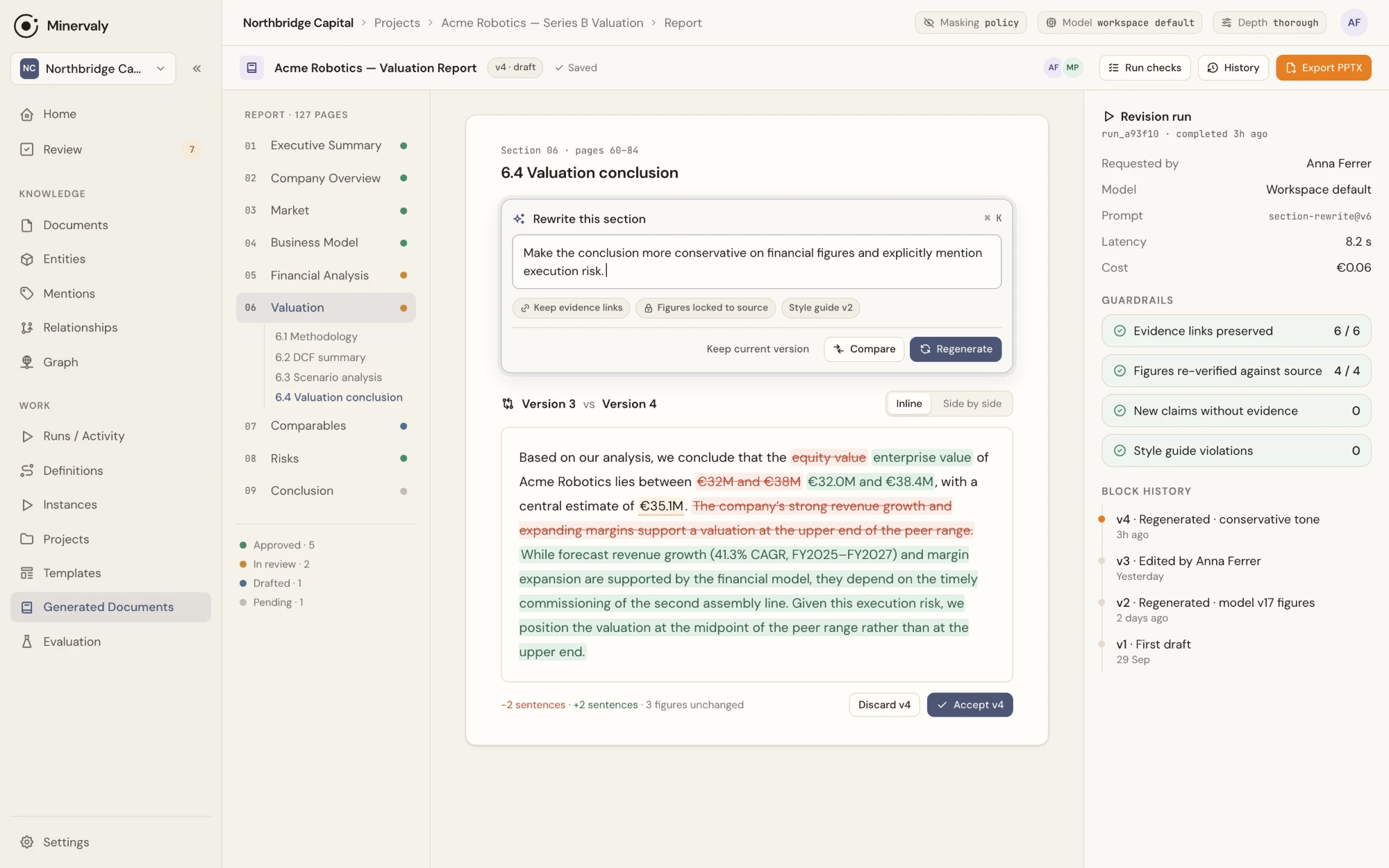Image resolution: width=1389 pixels, height=868 pixels.
Task: Open Documents in Knowledge section
Action: (x=111, y=225)
